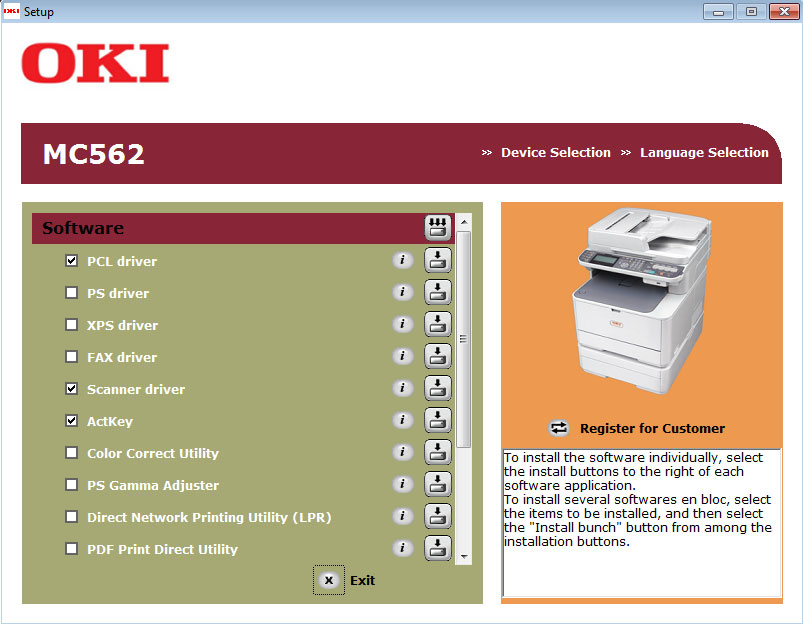The height and width of the screenshot is (624, 803).
Task: Click the software list scrollbar thumb
Action: tap(463, 340)
